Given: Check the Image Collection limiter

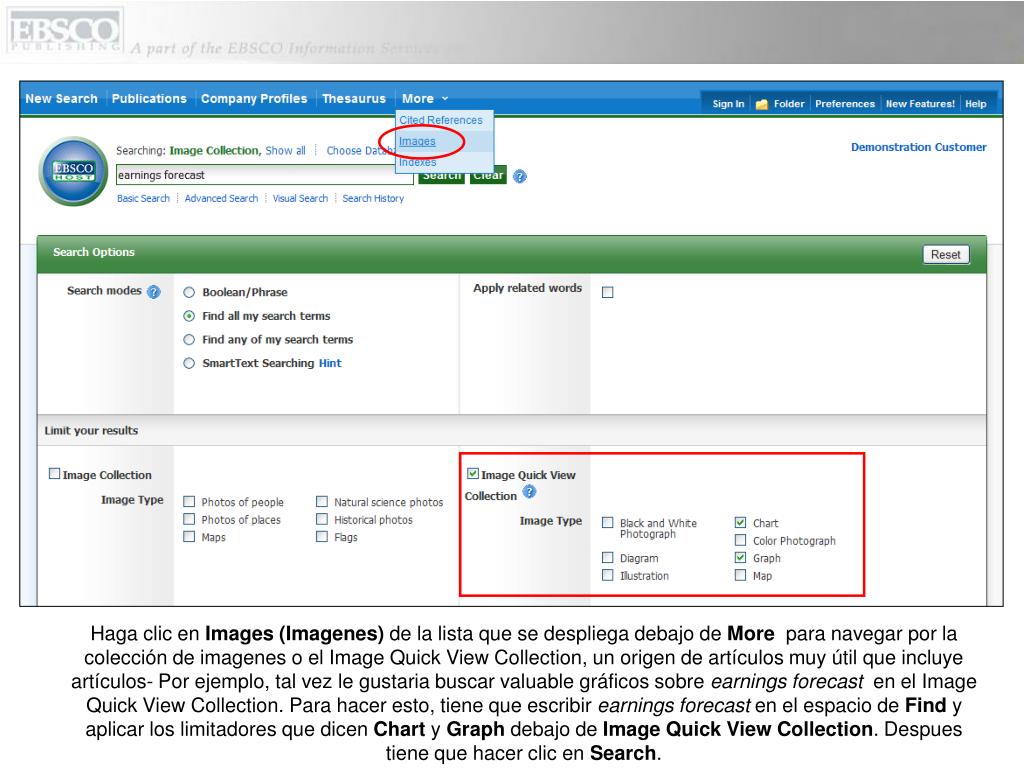Looking at the screenshot, I should (x=54, y=473).
